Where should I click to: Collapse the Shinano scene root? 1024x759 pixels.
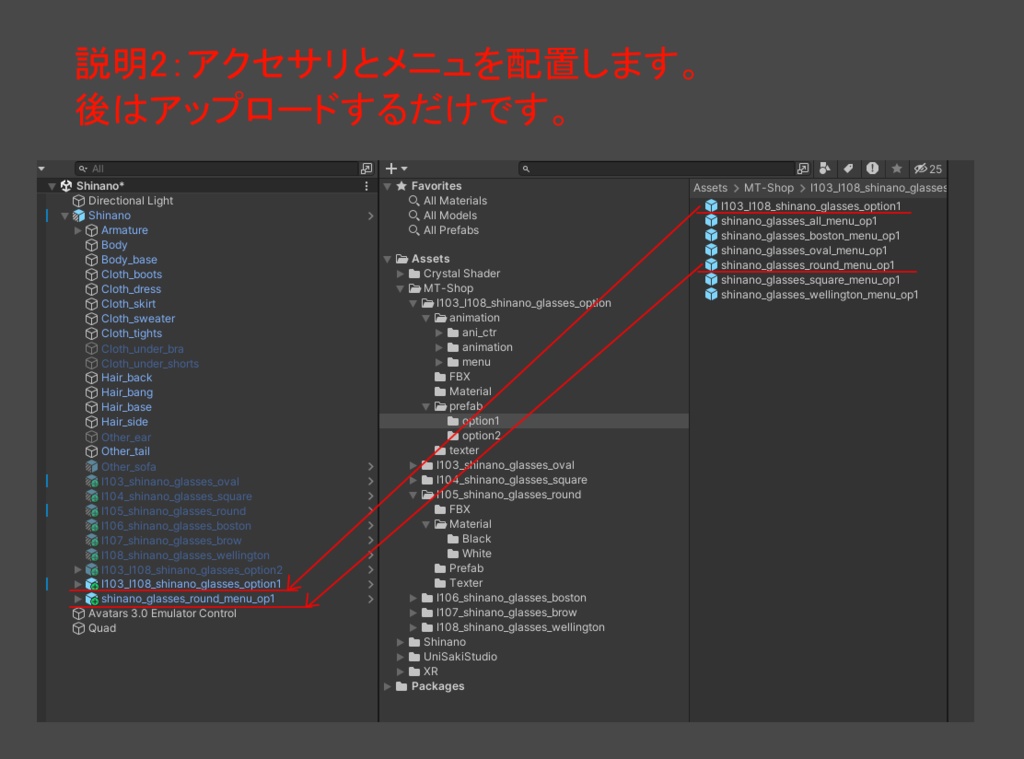[x=52, y=186]
